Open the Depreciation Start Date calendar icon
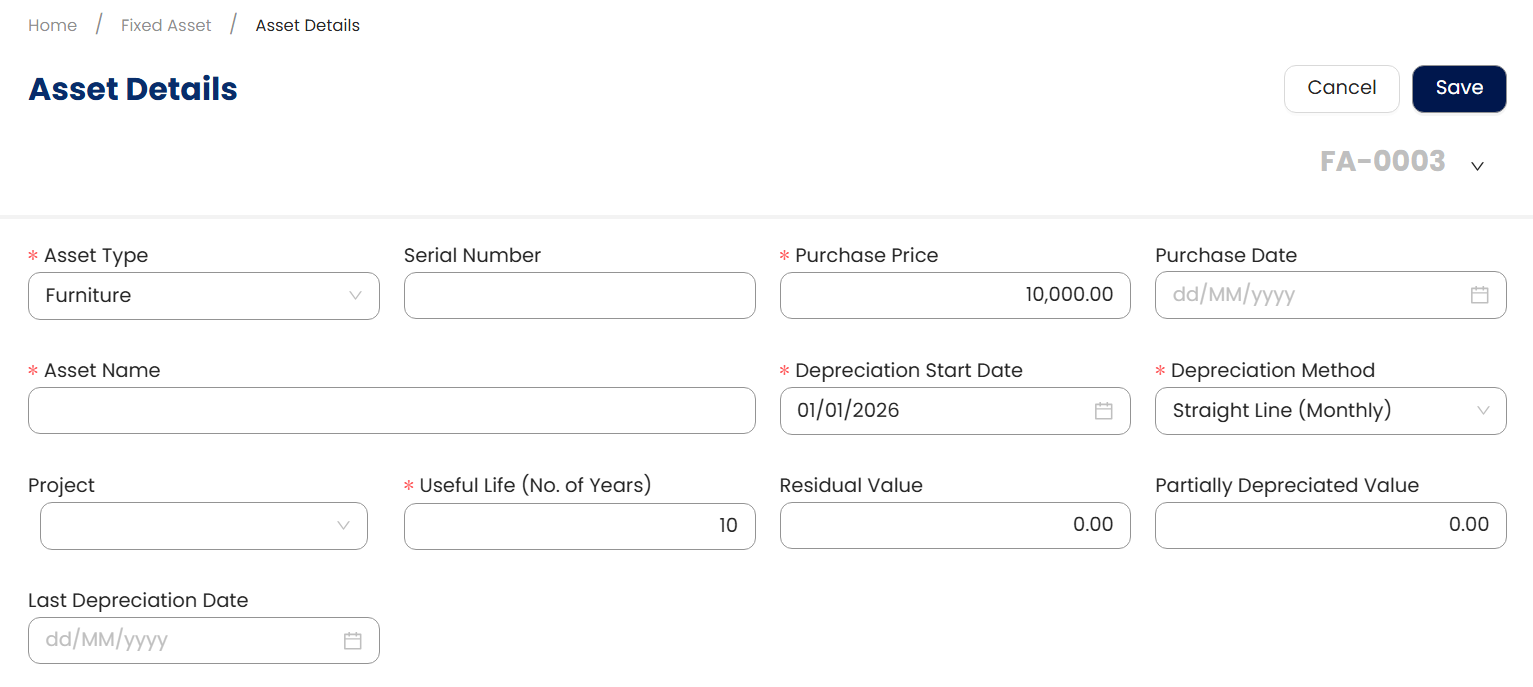 point(1103,411)
